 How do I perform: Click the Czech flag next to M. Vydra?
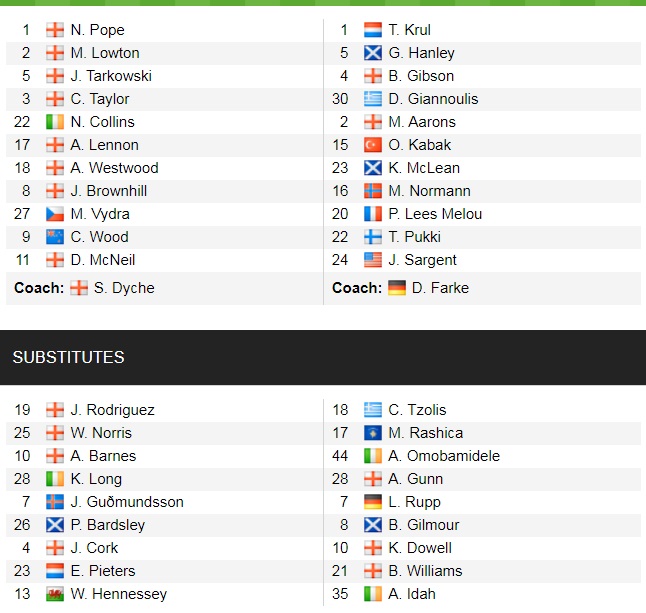tap(55, 214)
